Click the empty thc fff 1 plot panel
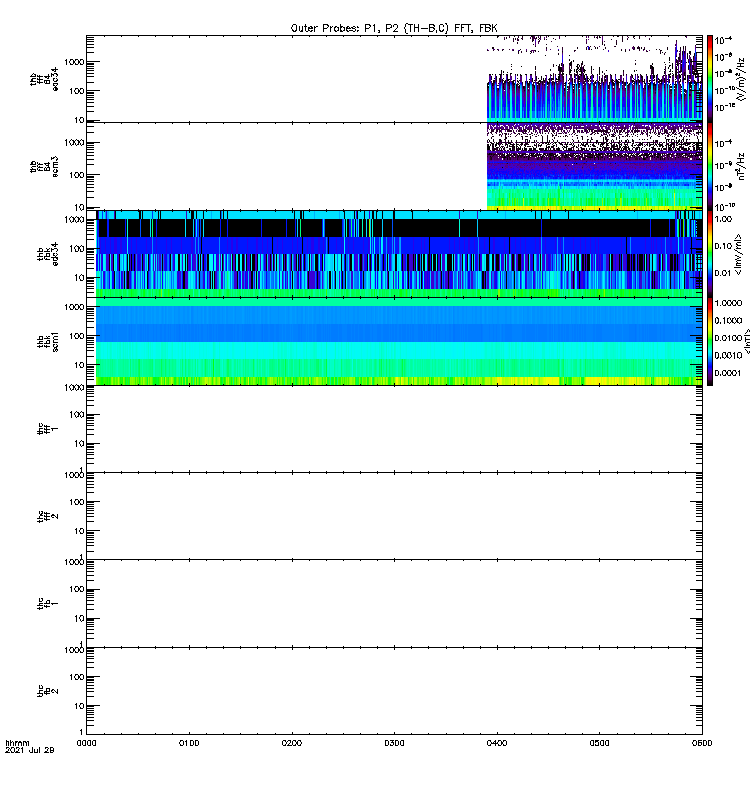Viewport: 750px width, 800px height. pos(394,429)
